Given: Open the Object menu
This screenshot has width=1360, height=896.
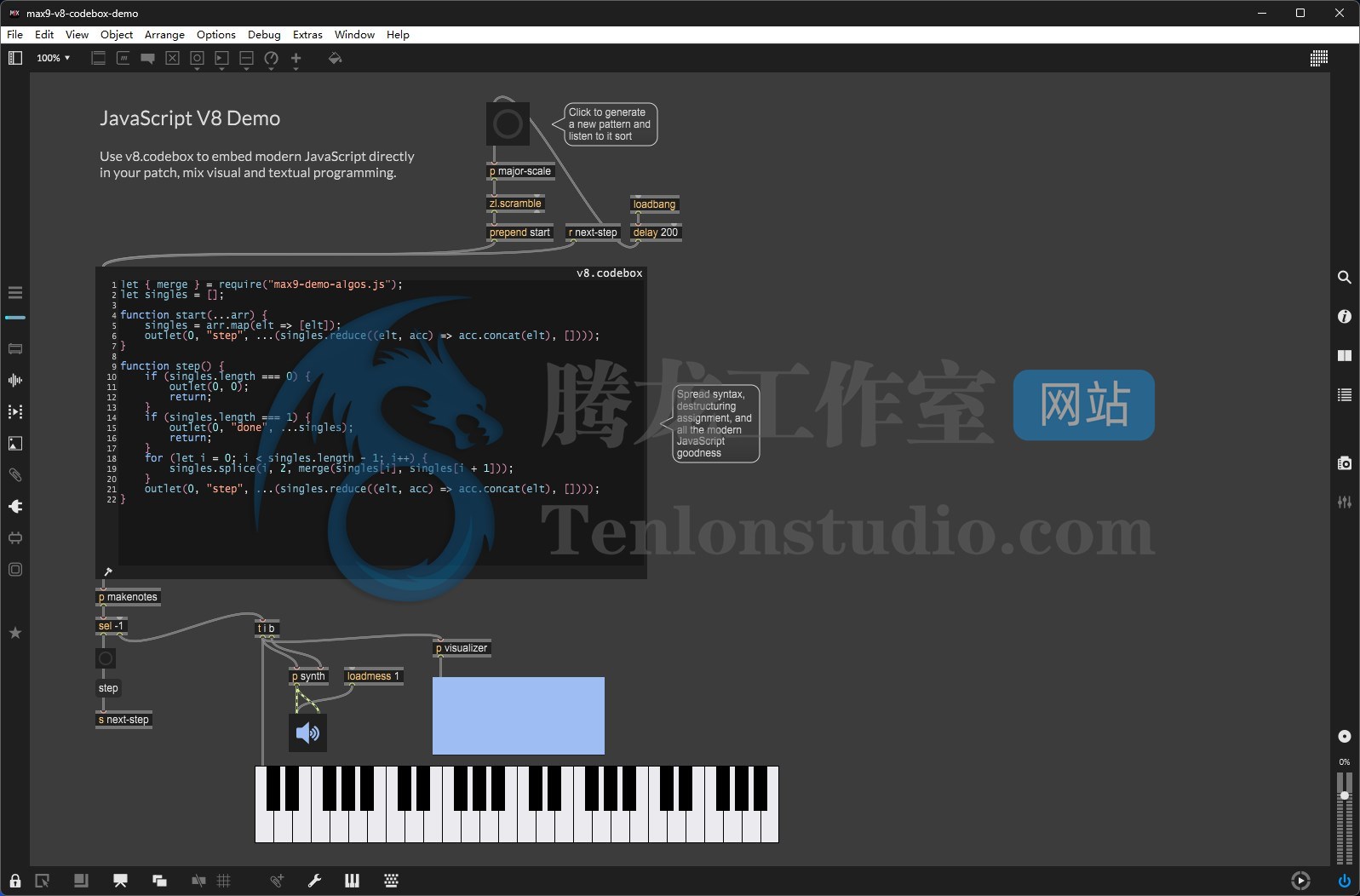Looking at the screenshot, I should (117, 35).
